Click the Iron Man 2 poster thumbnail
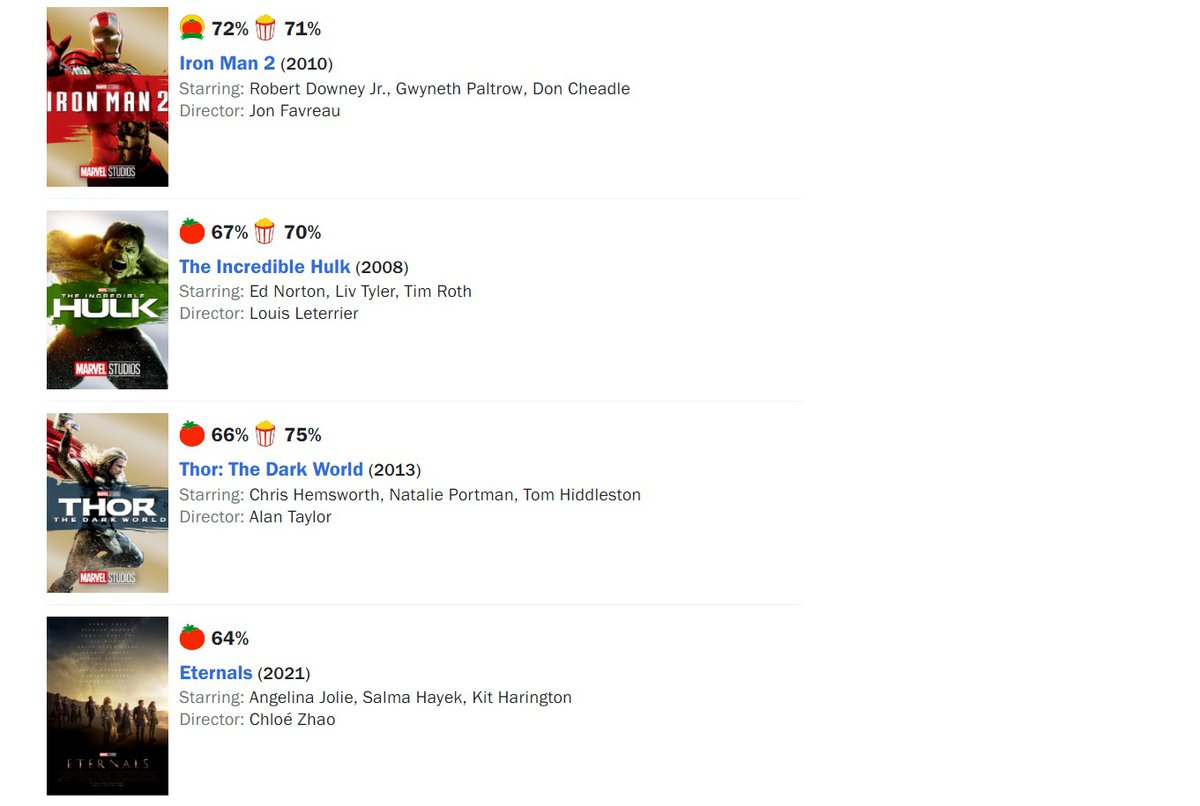Image resolution: width=1200 pixels, height=806 pixels. (x=107, y=97)
